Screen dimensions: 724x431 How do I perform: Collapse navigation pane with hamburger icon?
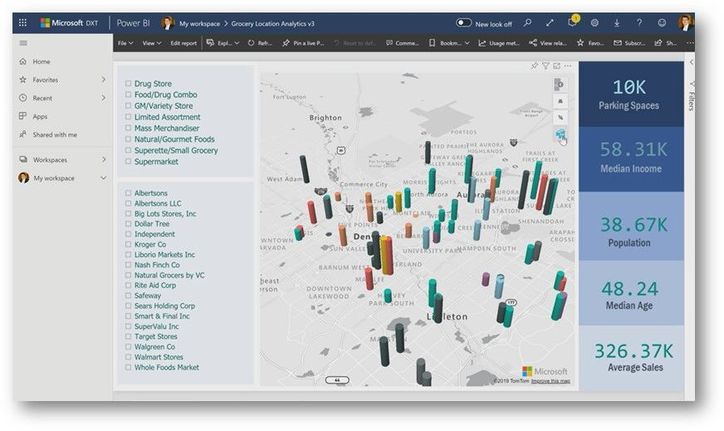coord(23,43)
